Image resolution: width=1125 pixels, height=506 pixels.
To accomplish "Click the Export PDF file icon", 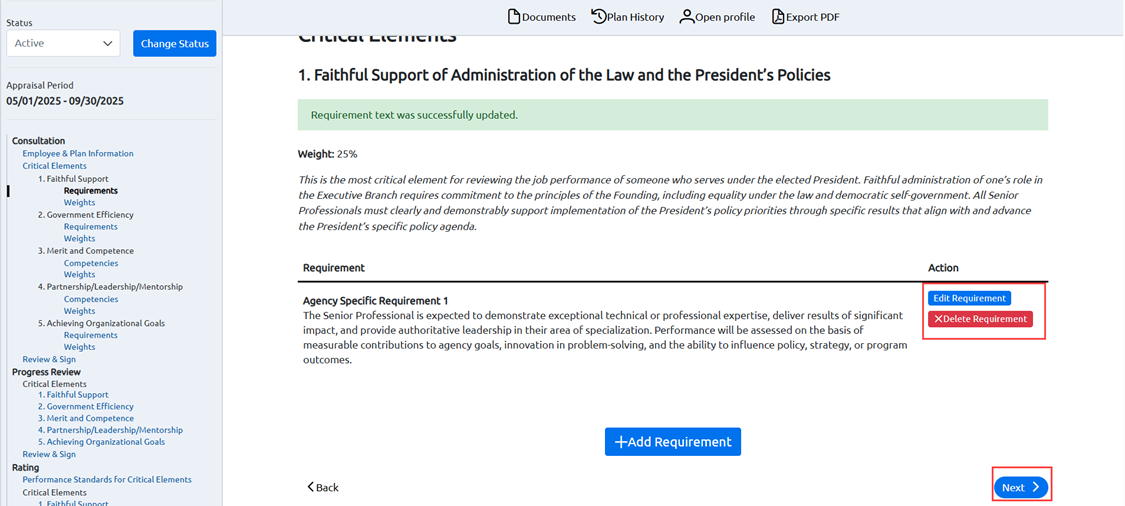I will tap(778, 17).
